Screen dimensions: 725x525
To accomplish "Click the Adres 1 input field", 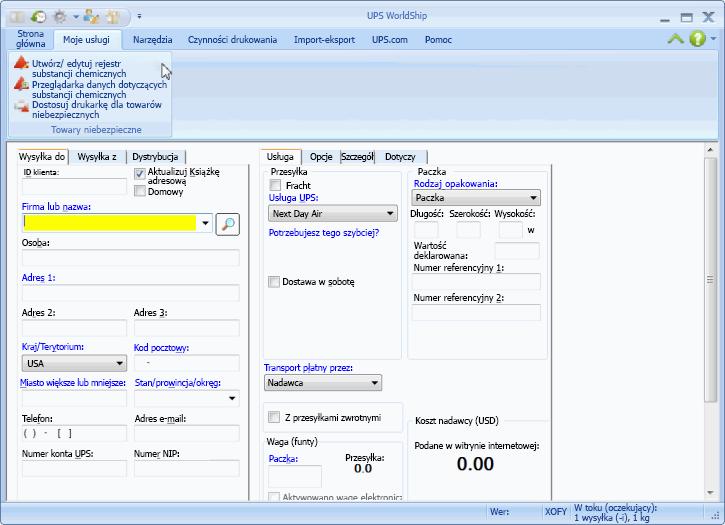I will pyautogui.click(x=131, y=293).
